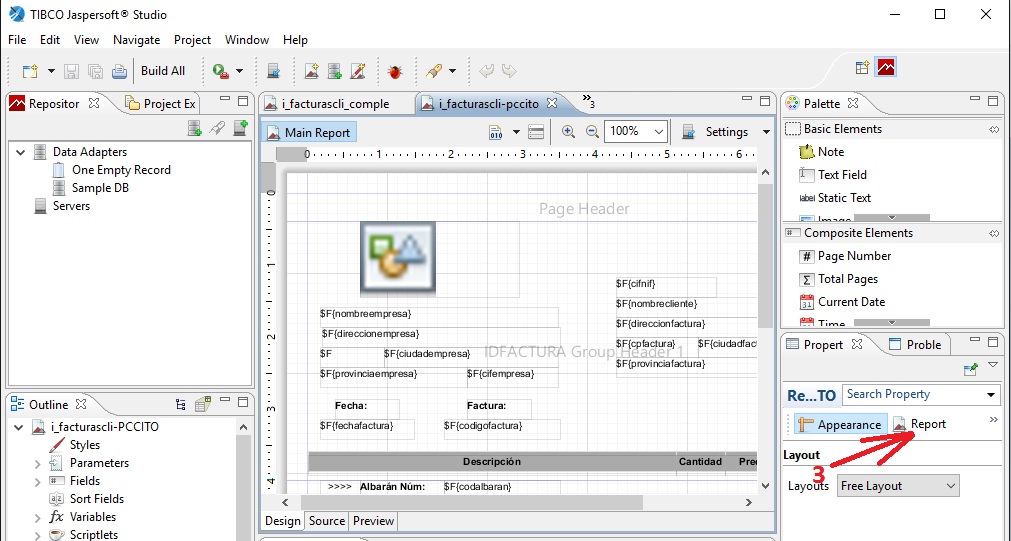Screen dimensions: 1011x541
Task: Click the new report toolbar icon
Action: (311, 71)
